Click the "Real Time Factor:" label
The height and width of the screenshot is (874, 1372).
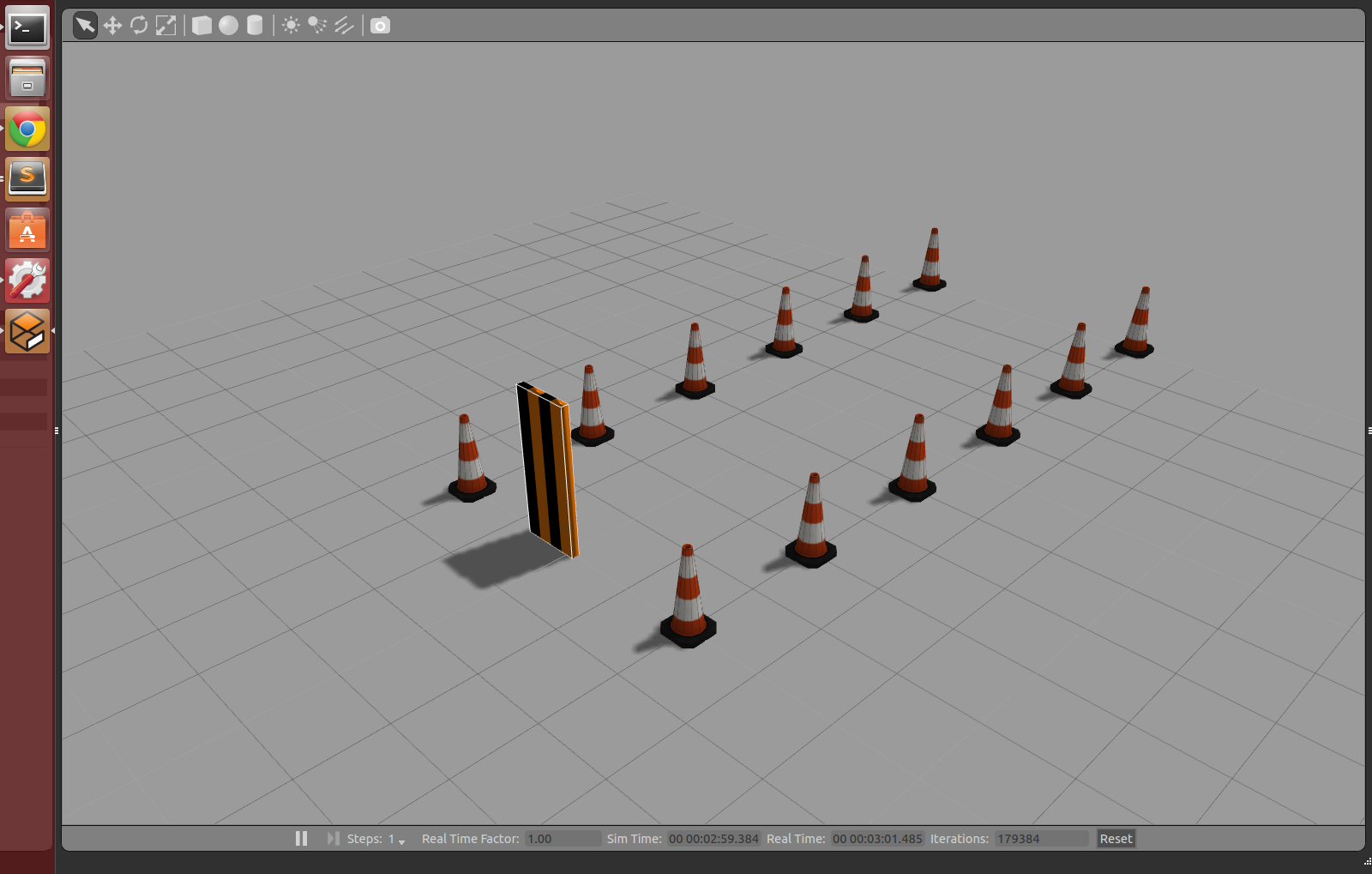coord(471,839)
